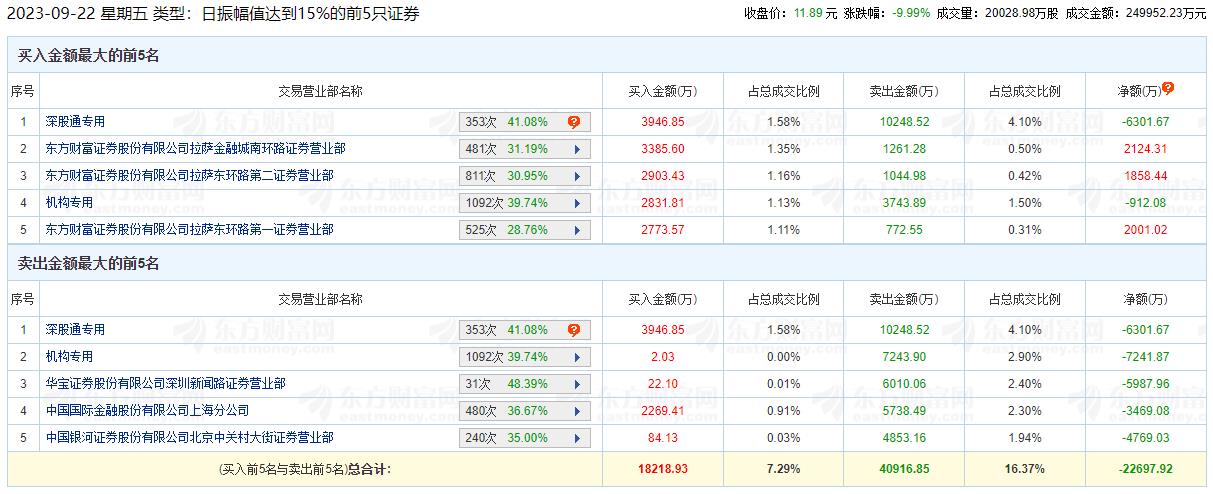Click the help icon beside 净额(万) header
Screen dimensions: 1213x494
pos(1168,88)
